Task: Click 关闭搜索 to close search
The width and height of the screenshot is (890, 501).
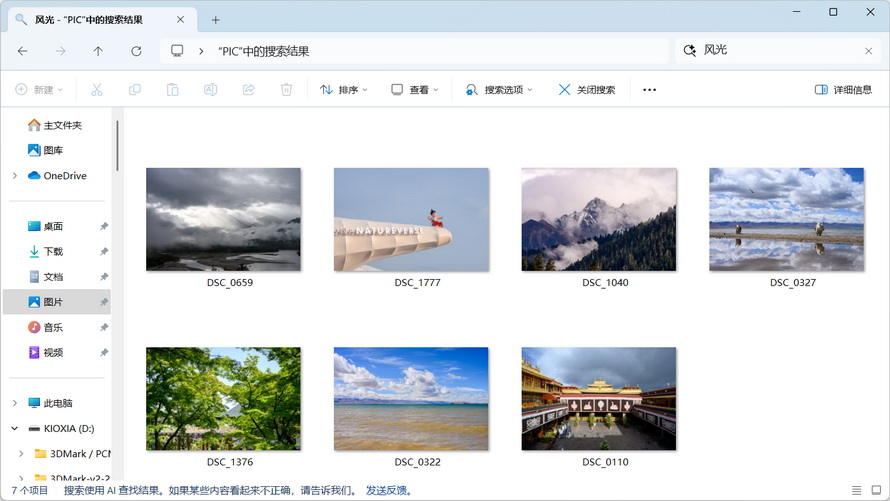Action: pyautogui.click(x=586, y=90)
